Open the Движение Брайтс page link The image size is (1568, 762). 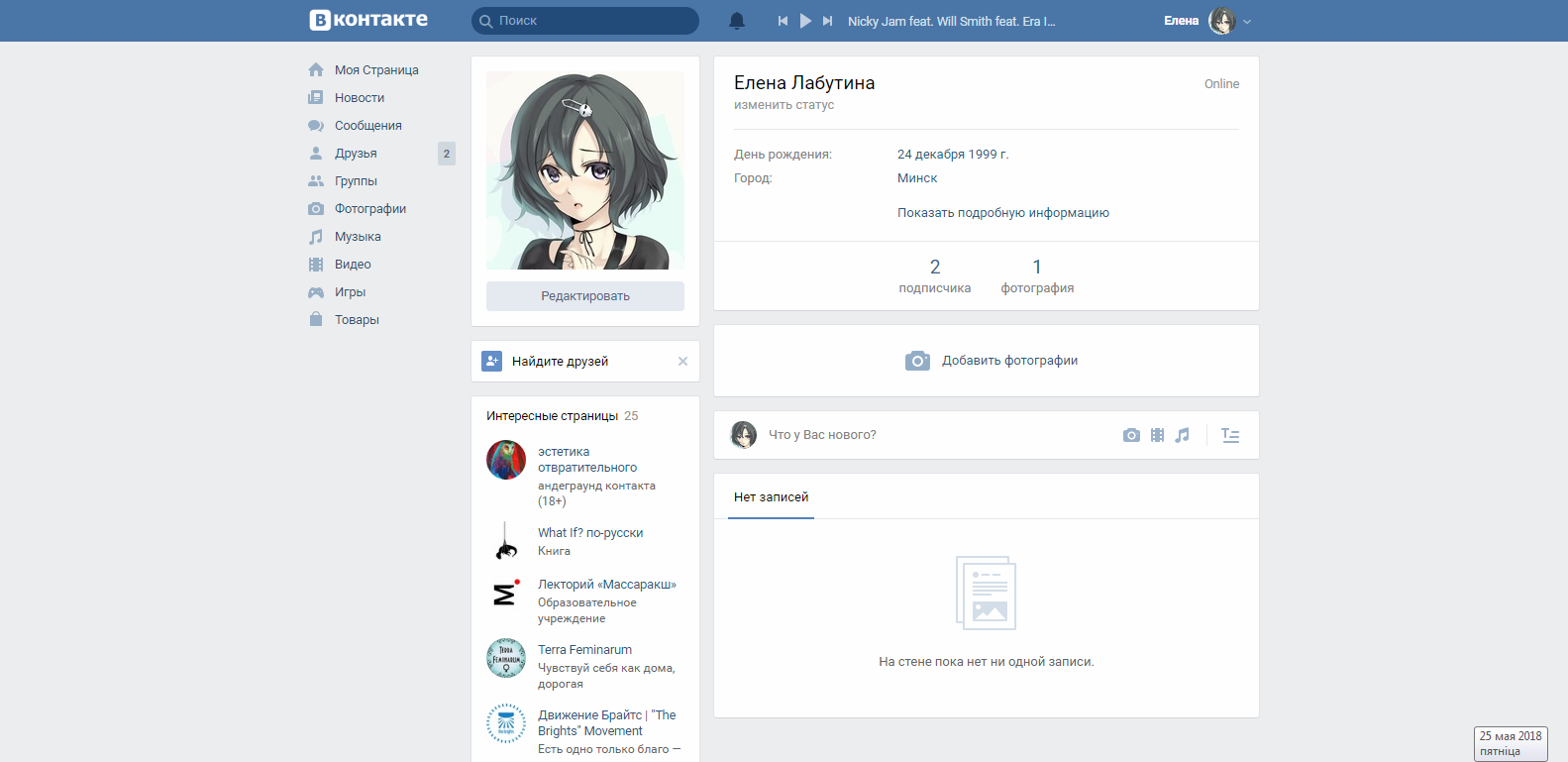(607, 723)
